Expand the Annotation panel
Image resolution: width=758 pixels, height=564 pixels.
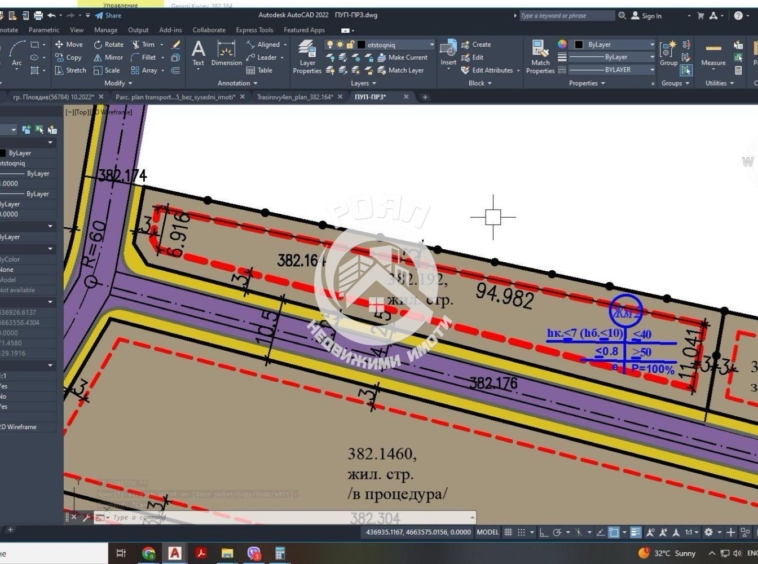tap(237, 83)
